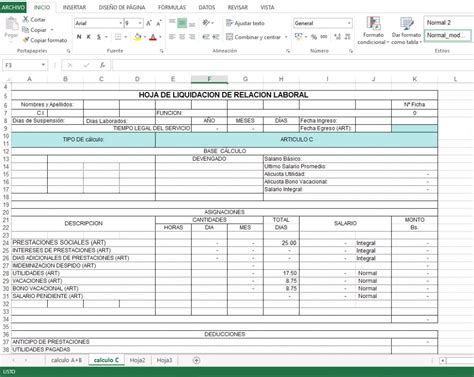Align text right
474x377 pixels.
click(x=192, y=37)
